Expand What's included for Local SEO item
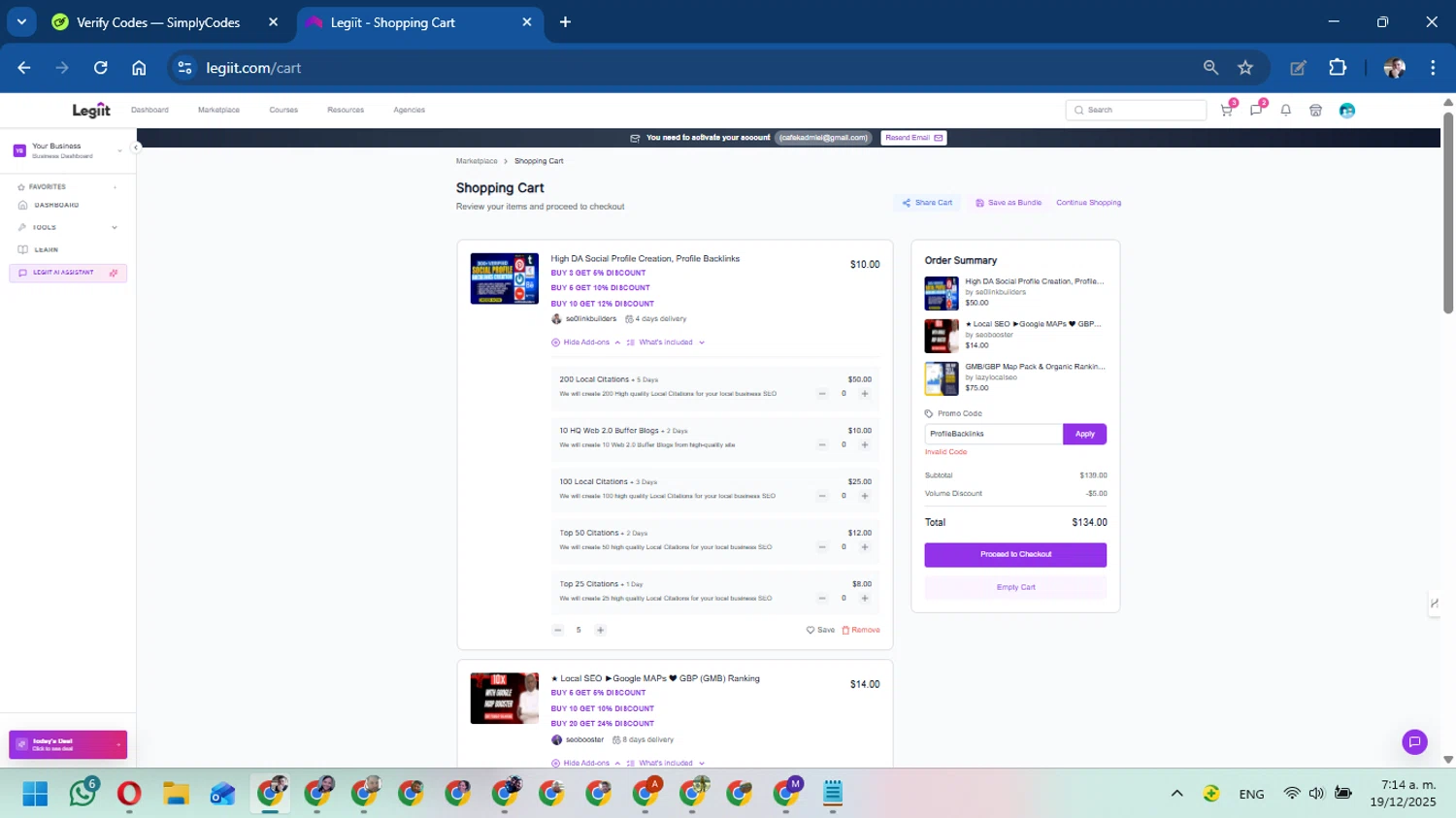 coord(666,763)
